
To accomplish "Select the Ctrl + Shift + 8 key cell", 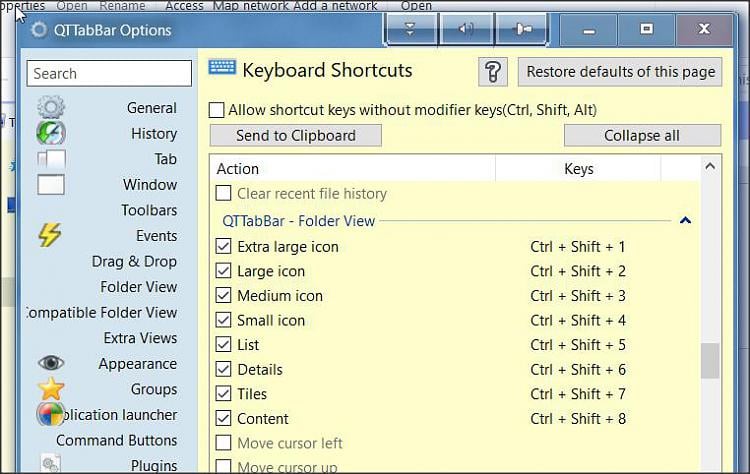I will (578, 419).
